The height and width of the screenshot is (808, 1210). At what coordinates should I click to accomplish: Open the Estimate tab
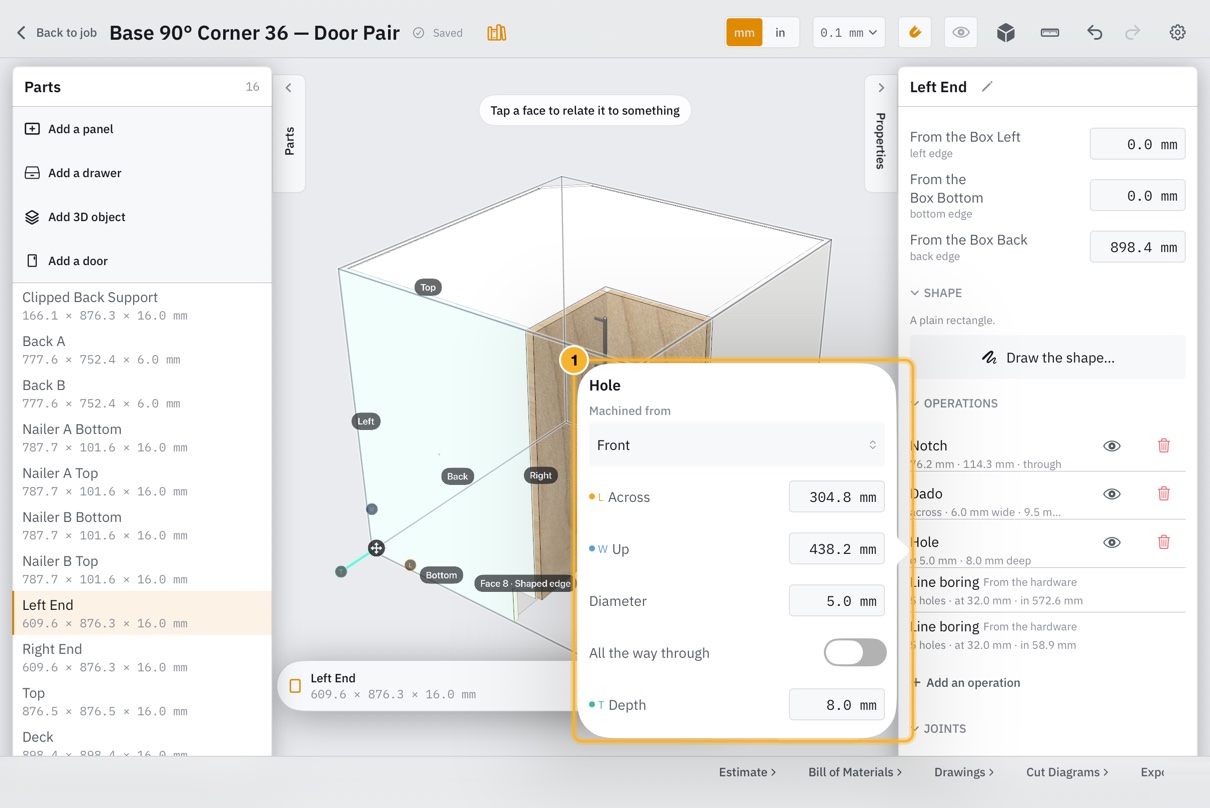(x=747, y=772)
